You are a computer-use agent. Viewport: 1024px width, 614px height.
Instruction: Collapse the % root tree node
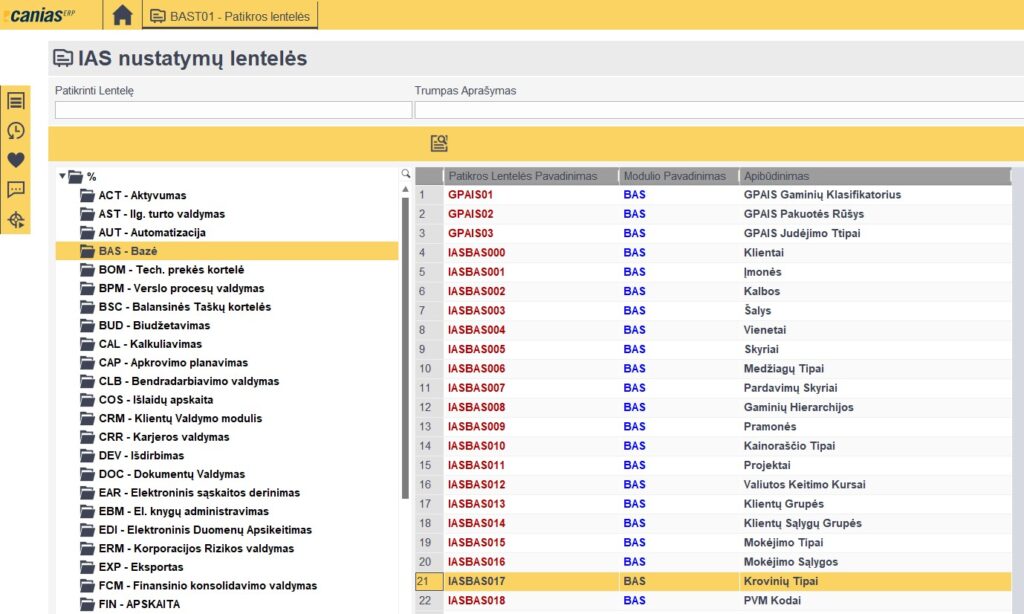62,177
